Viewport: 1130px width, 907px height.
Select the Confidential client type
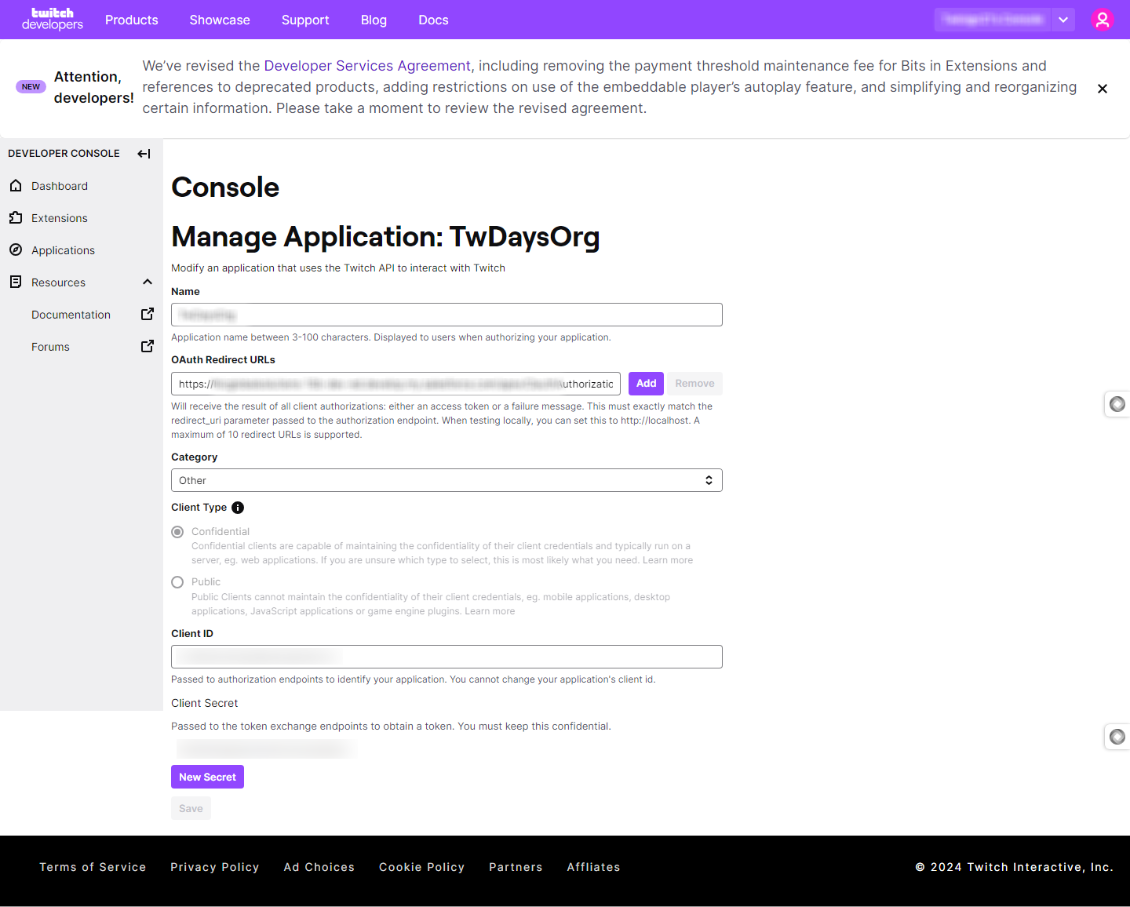(177, 532)
